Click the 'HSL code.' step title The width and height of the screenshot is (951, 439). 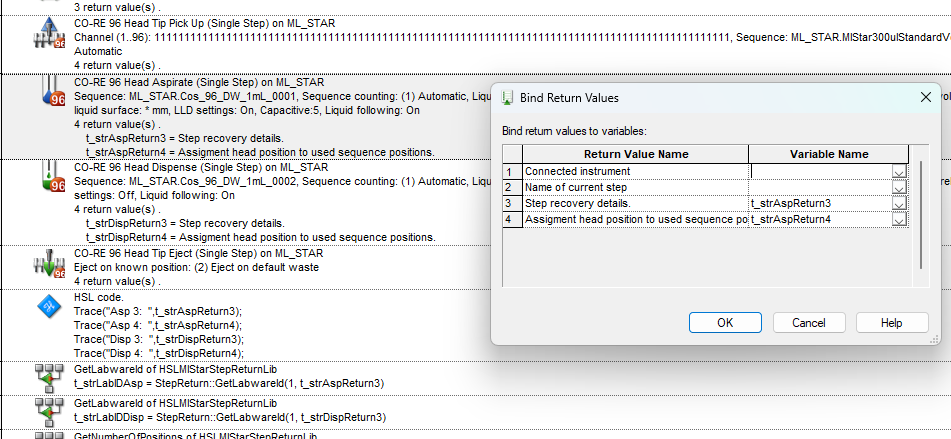pyautogui.click(x=99, y=298)
